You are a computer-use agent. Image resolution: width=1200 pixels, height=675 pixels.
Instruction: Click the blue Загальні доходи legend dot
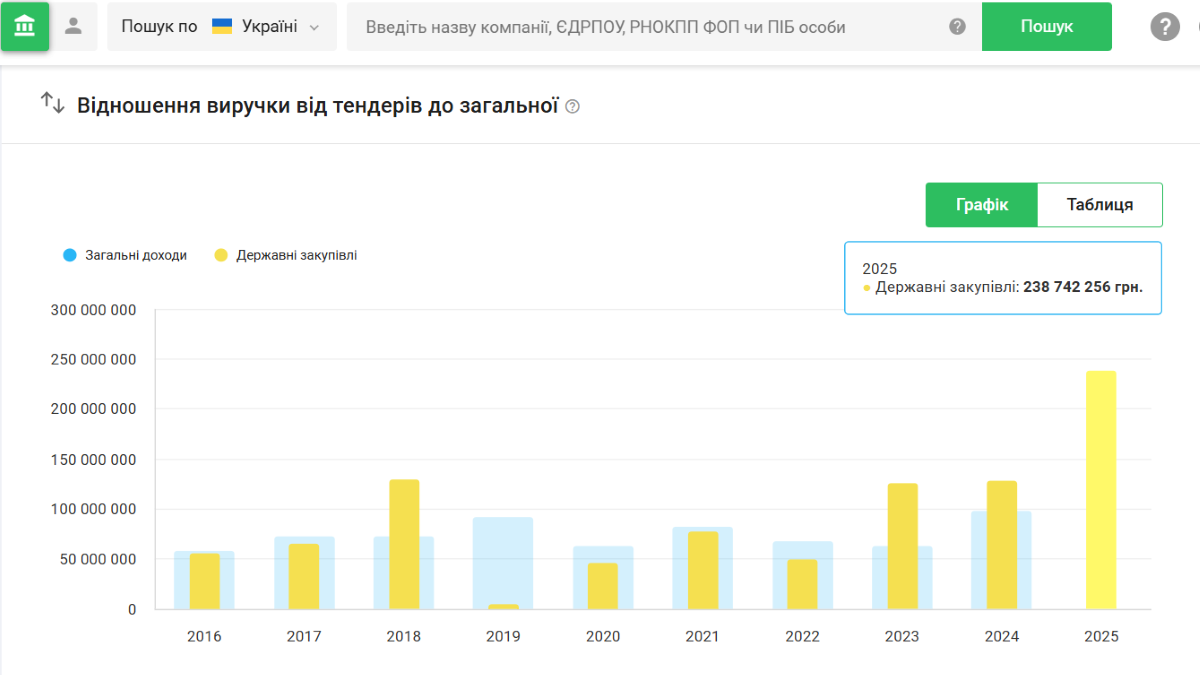pyautogui.click(x=69, y=255)
